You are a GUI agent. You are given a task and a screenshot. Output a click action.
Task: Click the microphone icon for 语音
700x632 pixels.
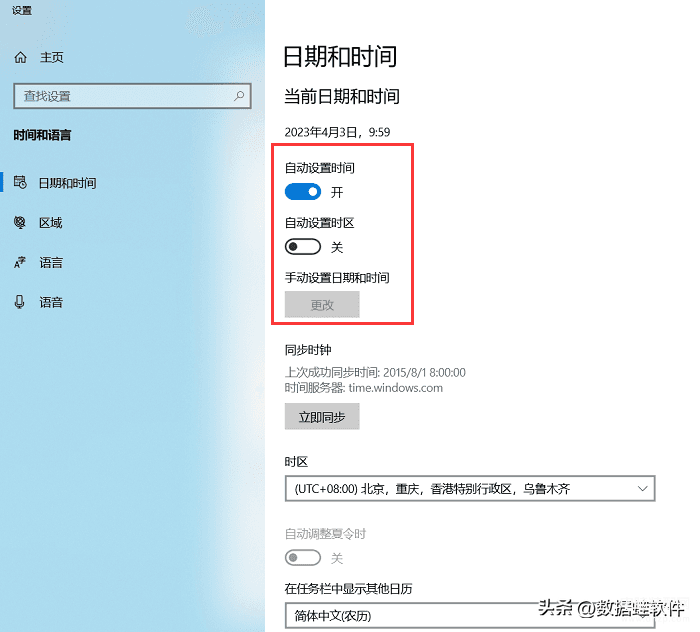point(20,302)
